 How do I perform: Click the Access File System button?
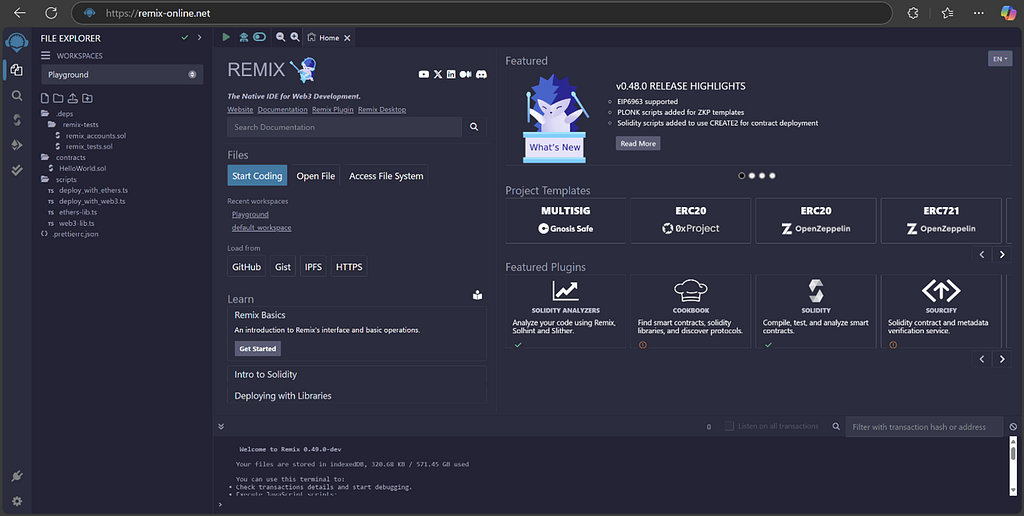coord(386,176)
